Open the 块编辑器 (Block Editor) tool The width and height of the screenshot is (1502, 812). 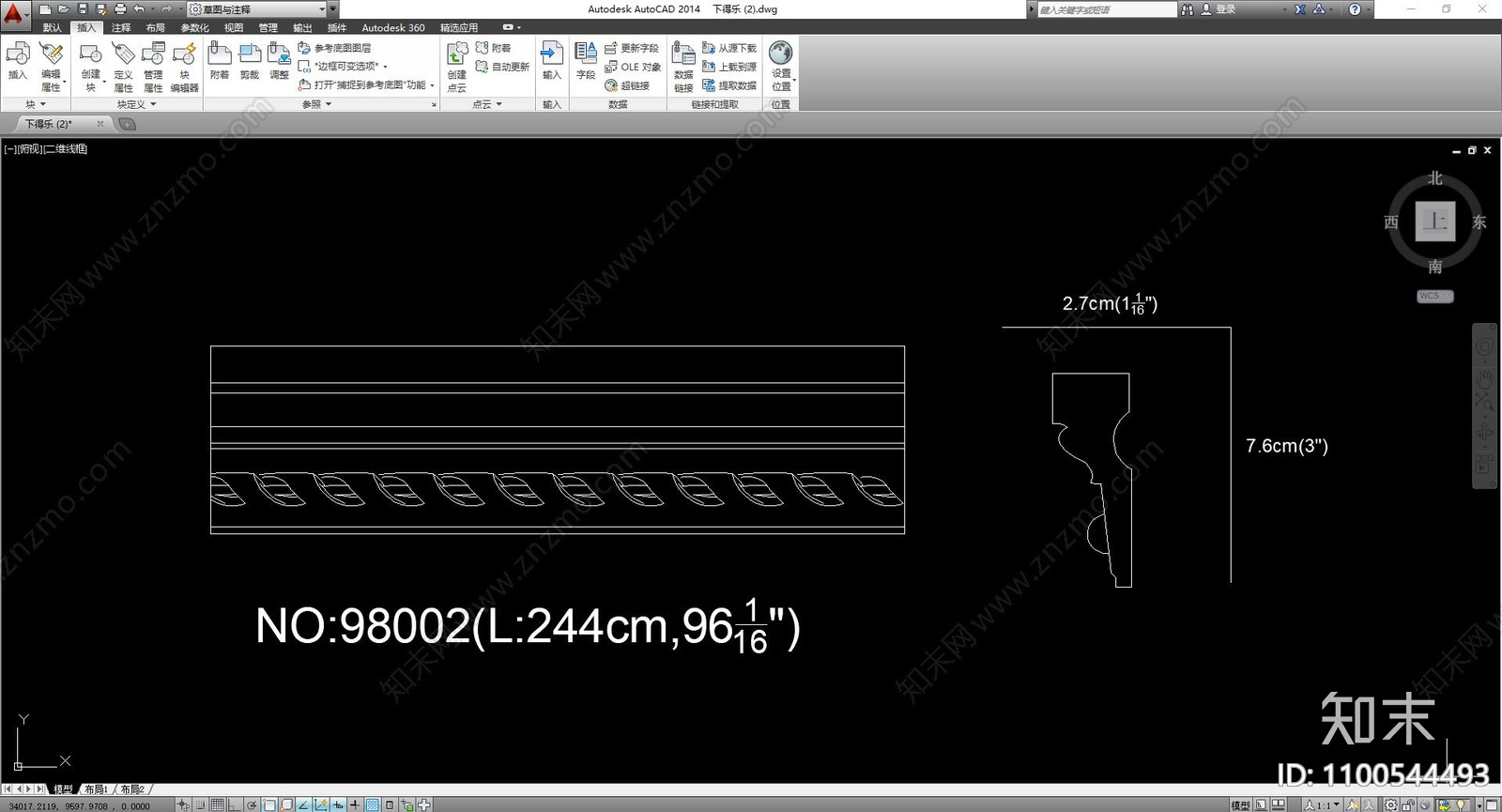pos(185,67)
